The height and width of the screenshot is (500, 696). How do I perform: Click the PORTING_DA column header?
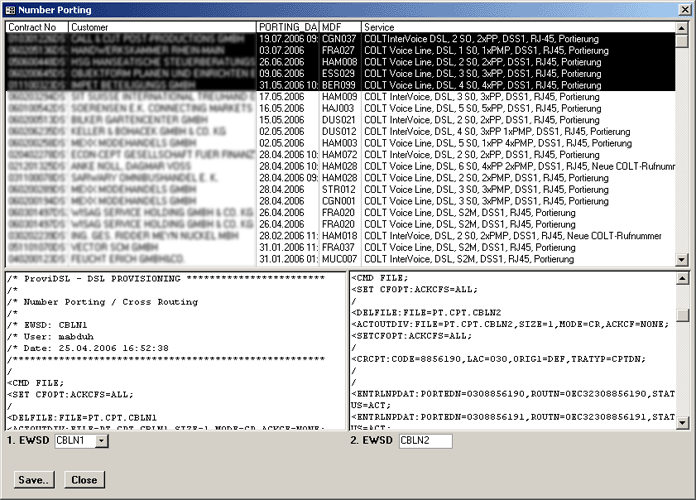(x=287, y=26)
